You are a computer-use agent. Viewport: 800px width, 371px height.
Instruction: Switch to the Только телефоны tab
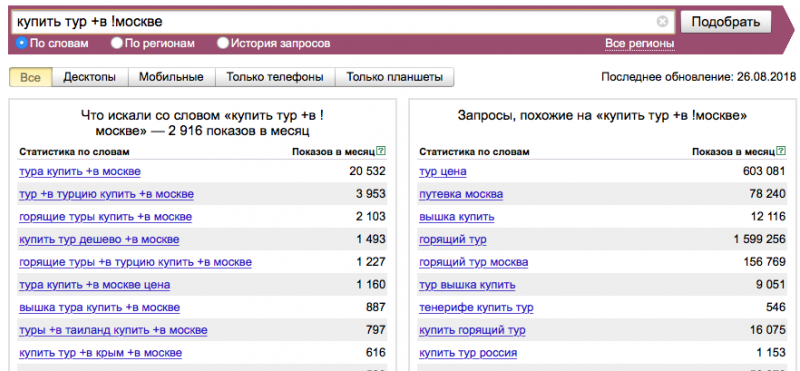tap(275, 77)
